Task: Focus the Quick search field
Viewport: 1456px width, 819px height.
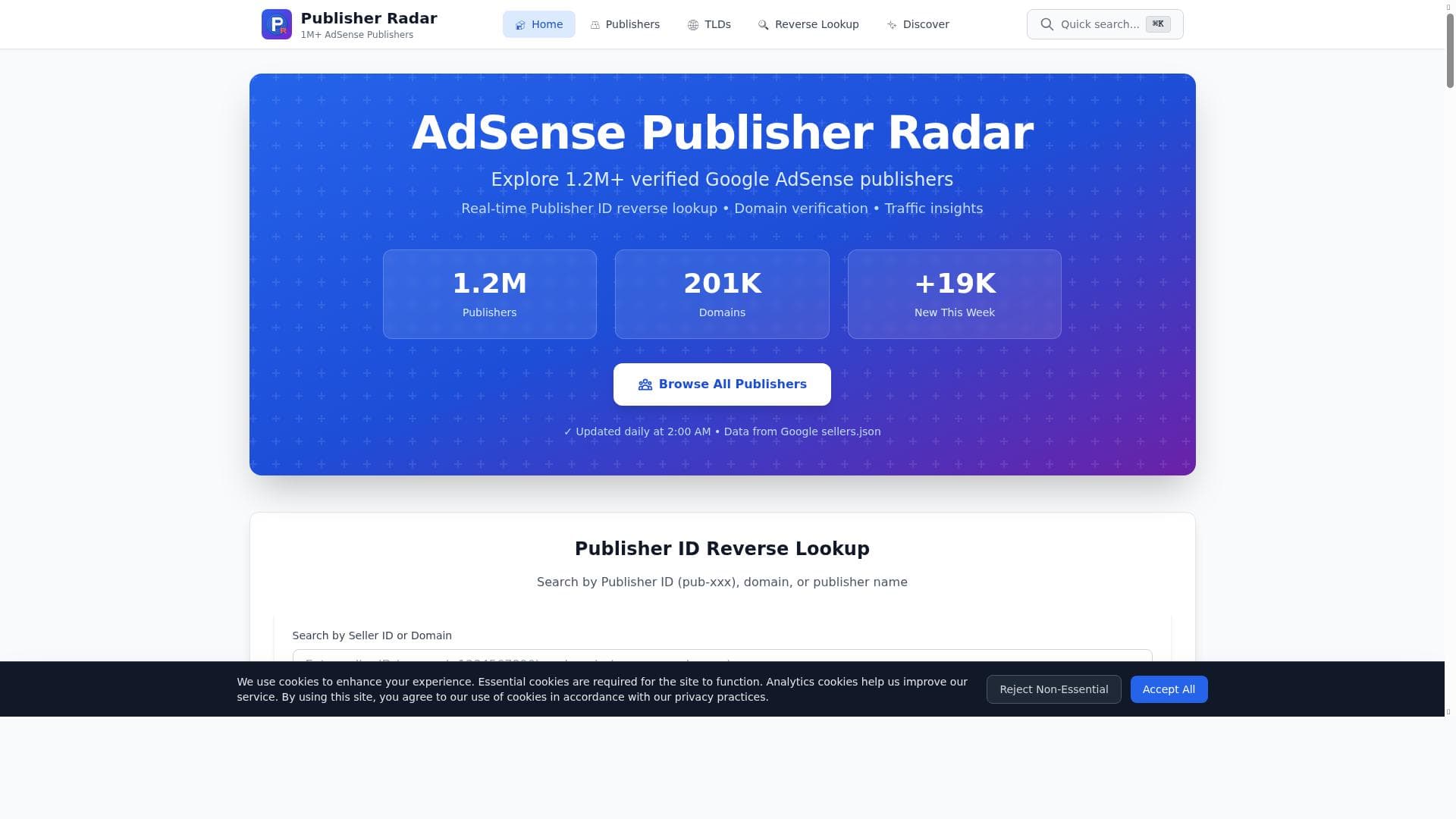Action: tap(1105, 24)
